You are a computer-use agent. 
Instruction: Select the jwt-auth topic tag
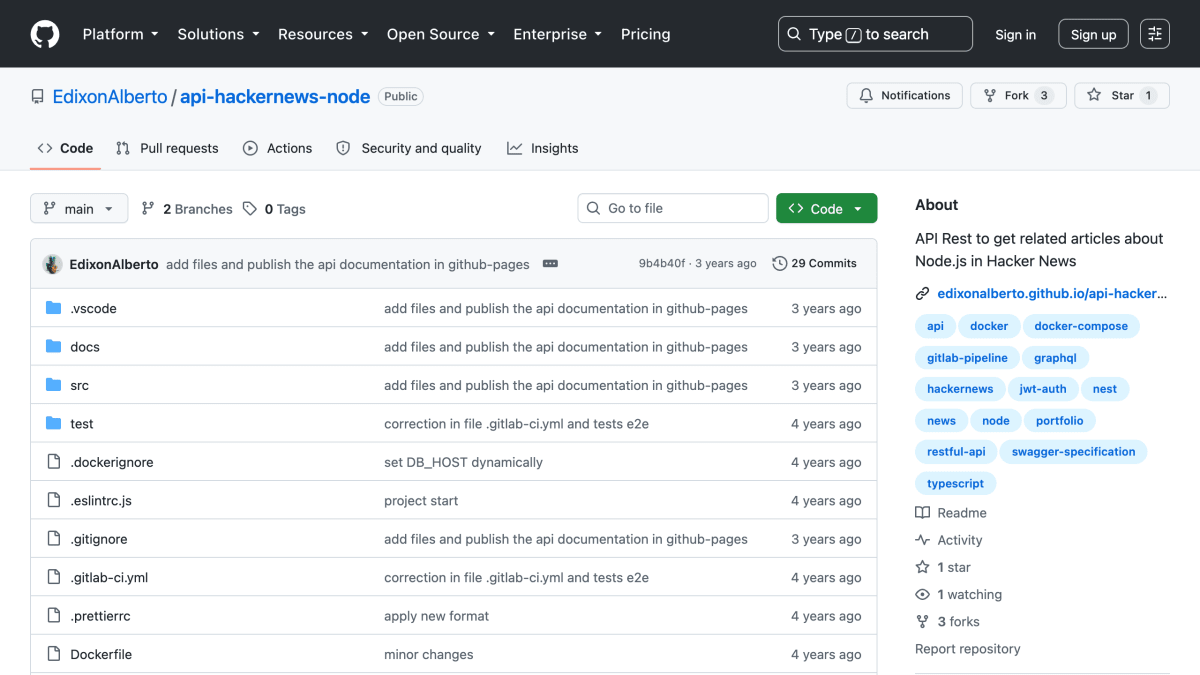pyautogui.click(x=1042, y=389)
